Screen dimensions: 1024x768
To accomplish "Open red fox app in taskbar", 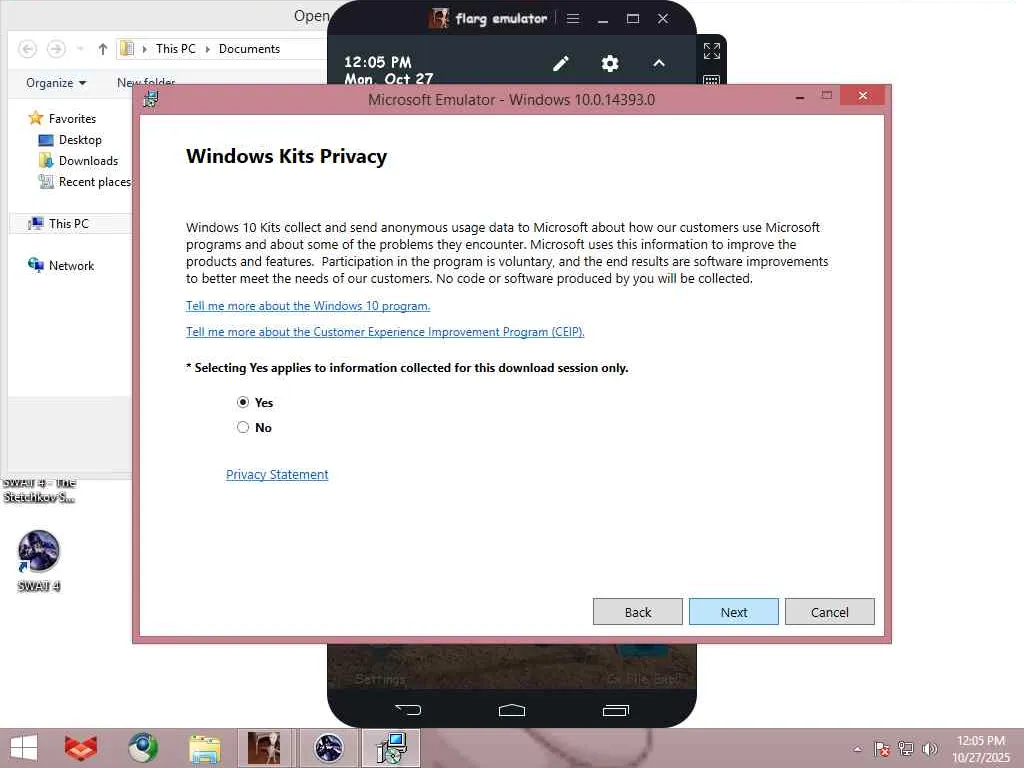I will point(81,748).
